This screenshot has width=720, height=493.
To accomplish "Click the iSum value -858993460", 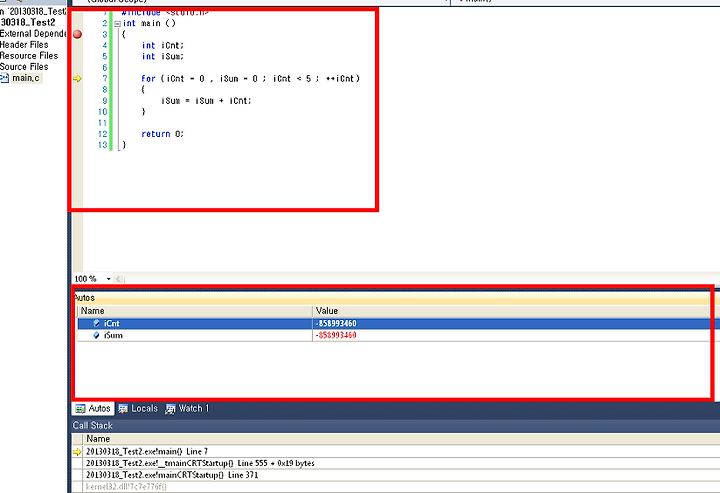I will pyautogui.click(x=336, y=336).
